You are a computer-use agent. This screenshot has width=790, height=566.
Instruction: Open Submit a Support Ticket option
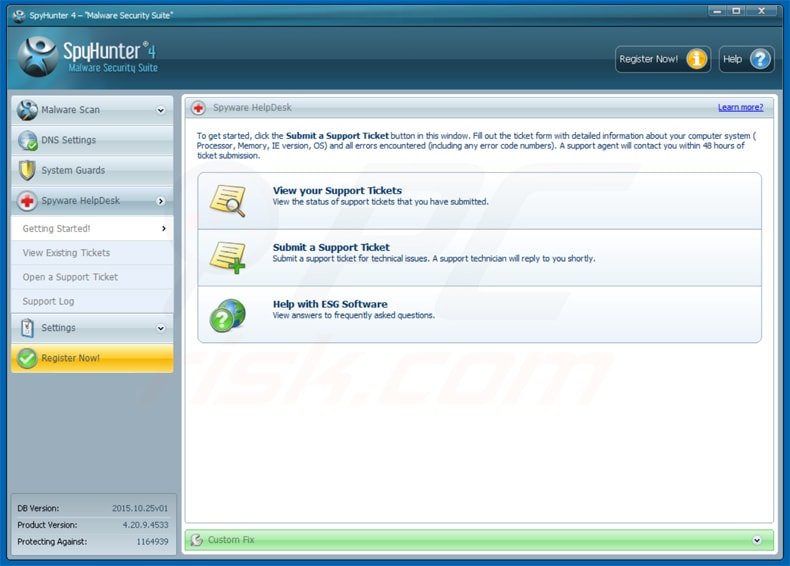click(x=479, y=258)
